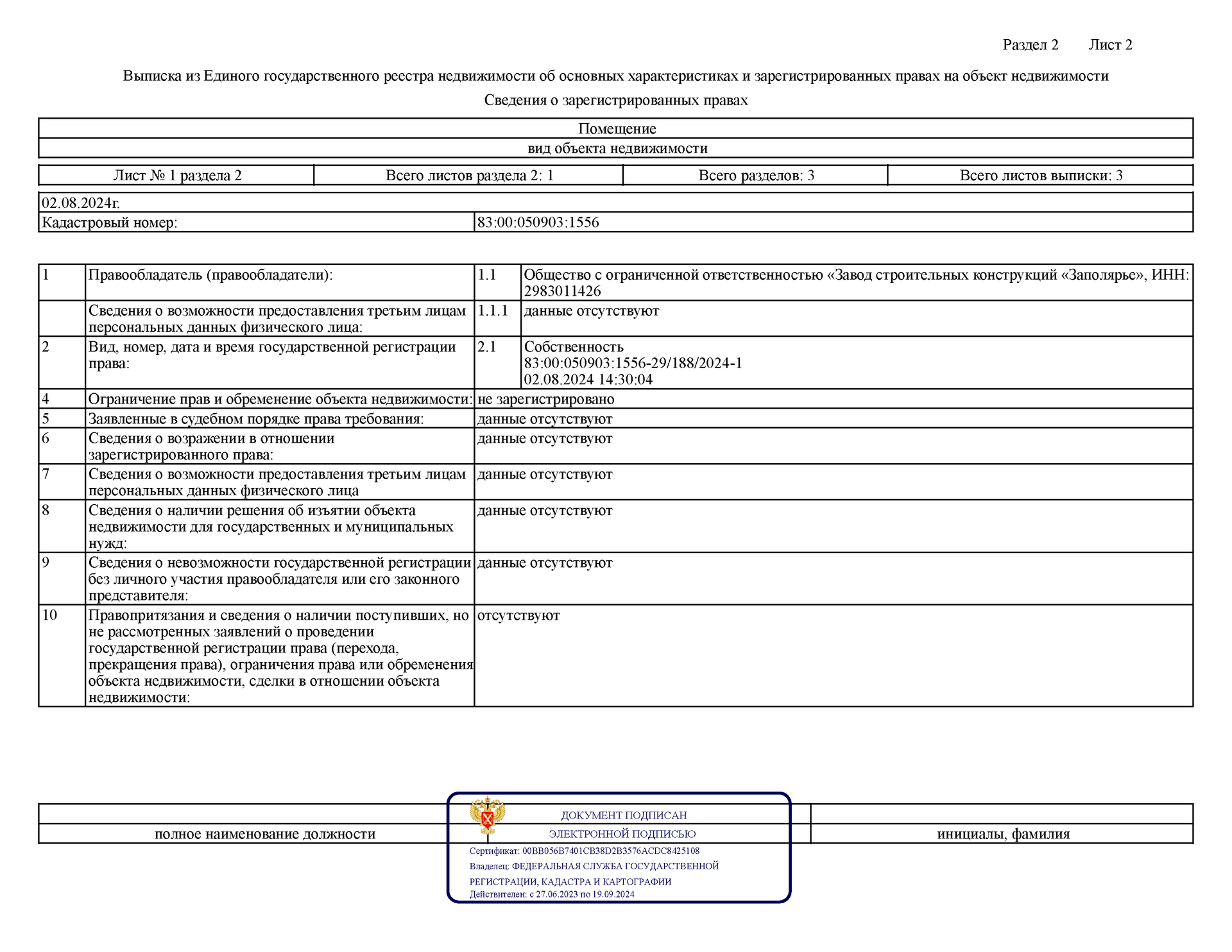Screen dimensions: 1232x952
Task: Click the INN number 2983011426
Action: [x=562, y=291]
